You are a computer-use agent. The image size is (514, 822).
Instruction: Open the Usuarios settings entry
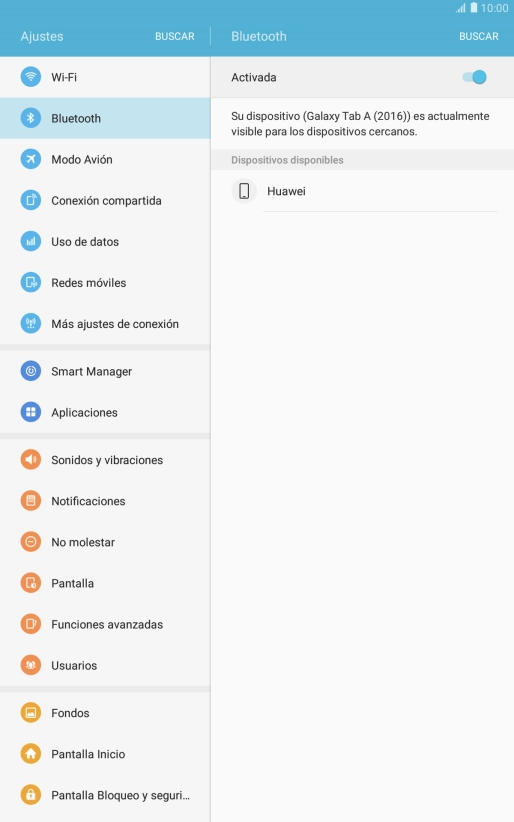coord(105,665)
